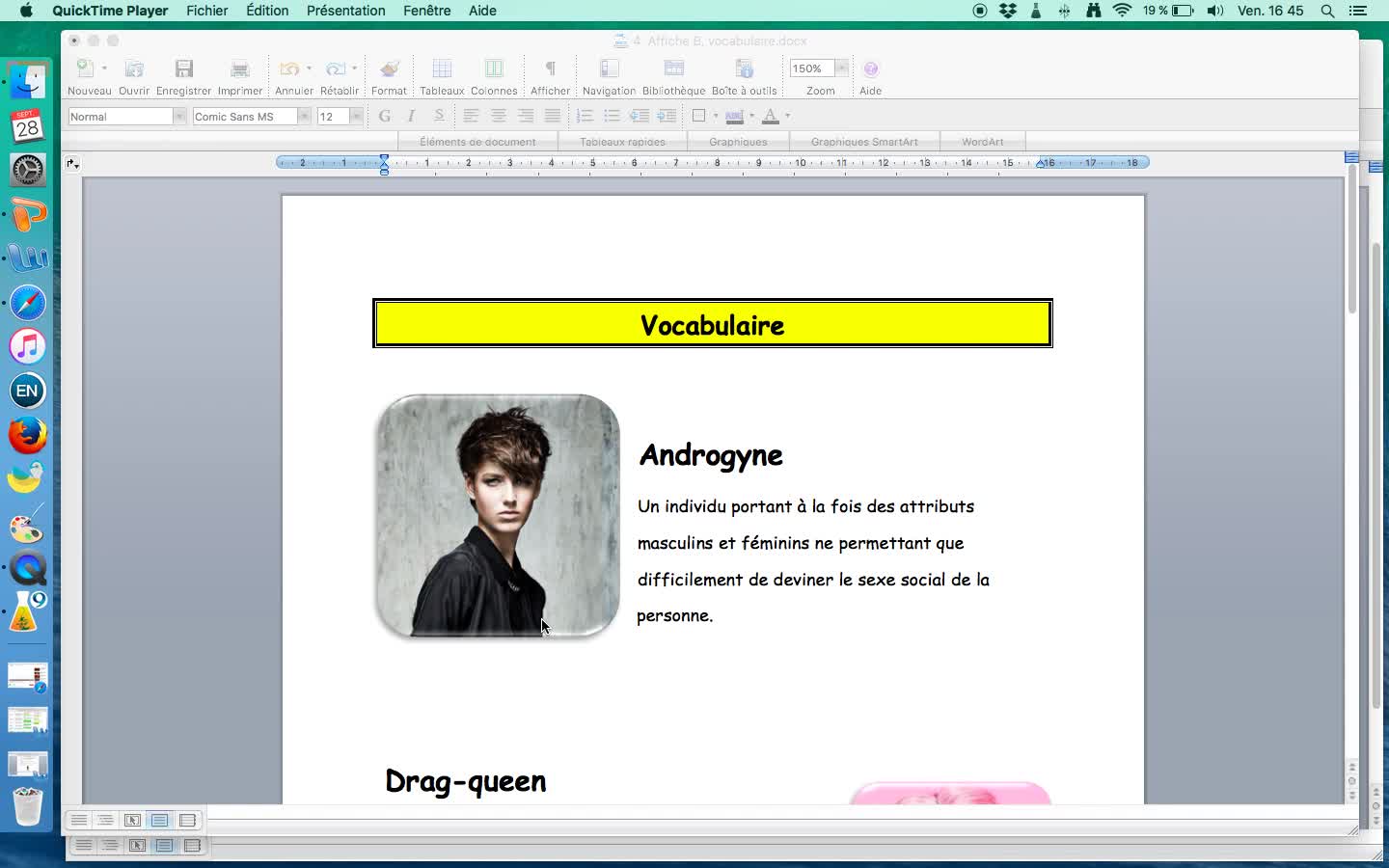Screen dimensions: 1389x868
Task: Click the Annuler undo button
Action: [288, 69]
